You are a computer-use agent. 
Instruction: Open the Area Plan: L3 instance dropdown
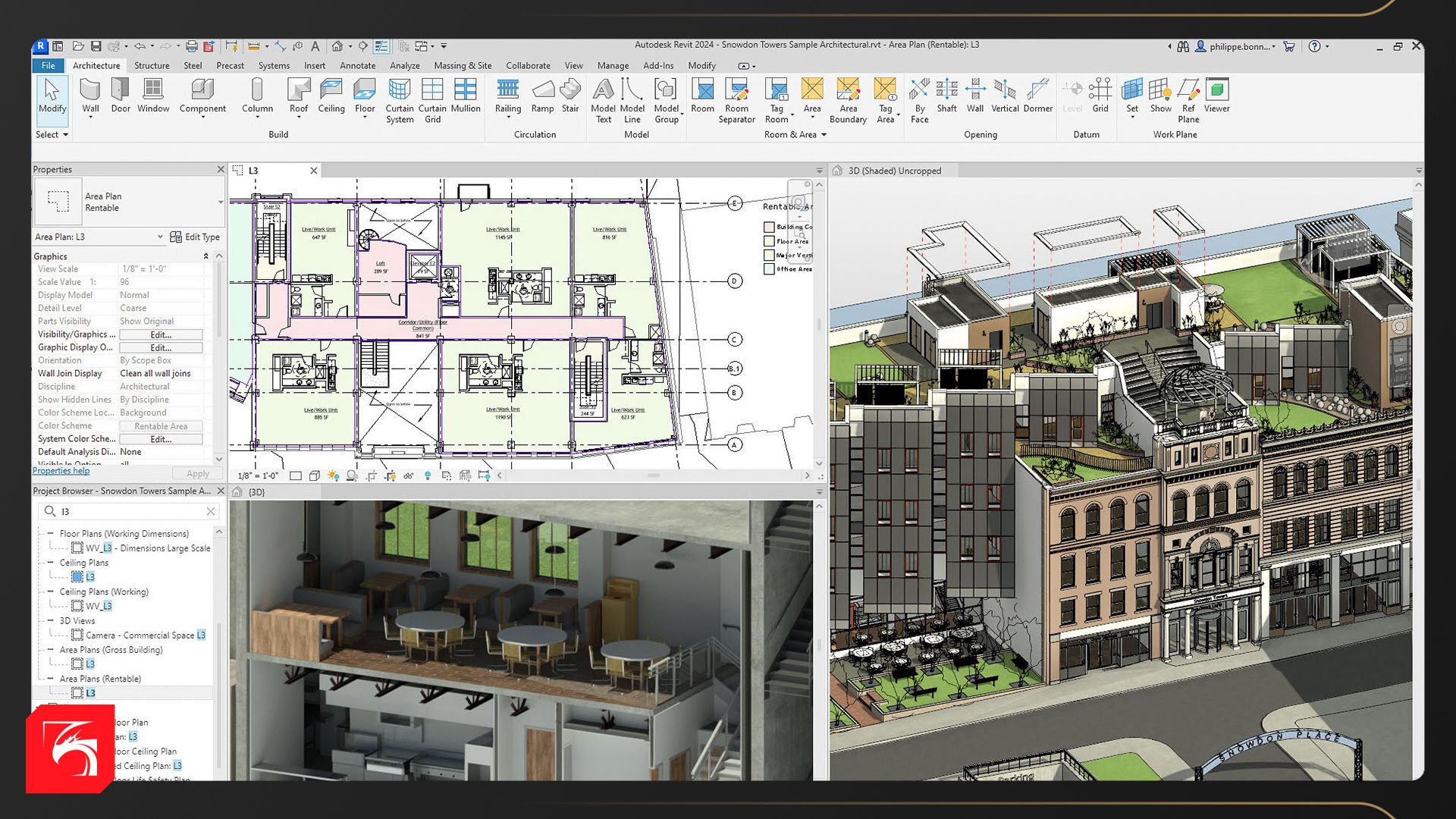(x=159, y=237)
